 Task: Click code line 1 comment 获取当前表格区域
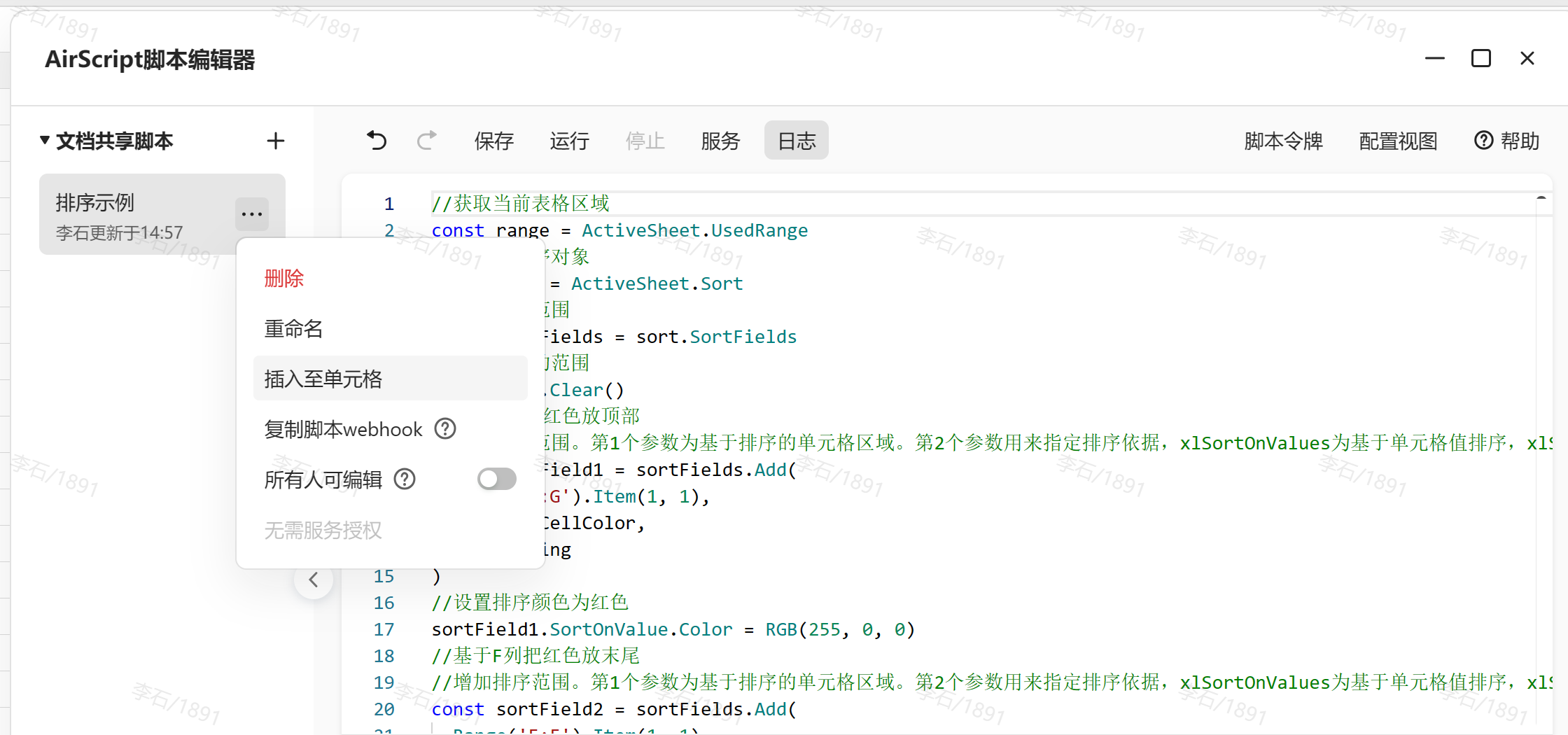point(521,203)
